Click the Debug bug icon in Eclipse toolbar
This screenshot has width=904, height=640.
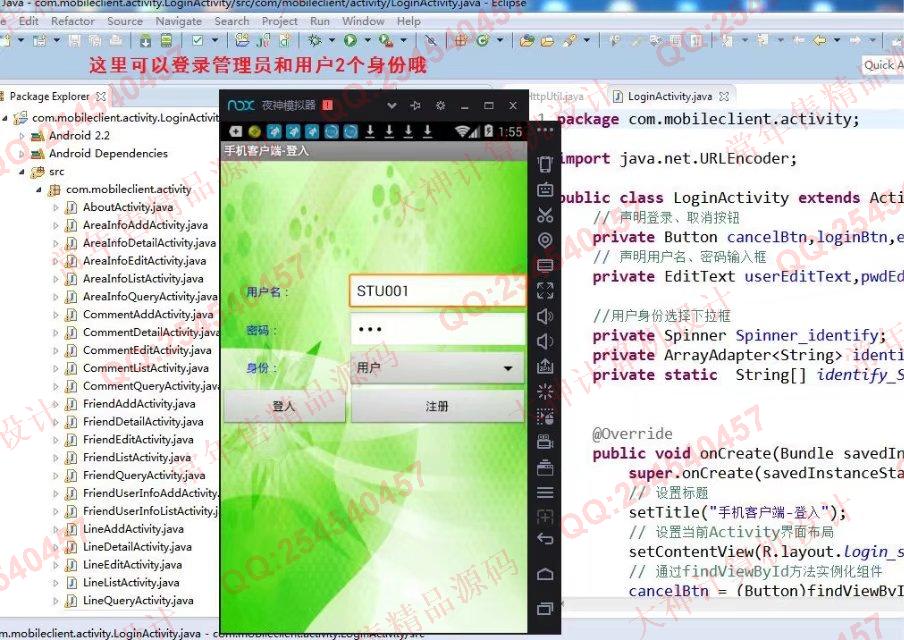coord(315,40)
